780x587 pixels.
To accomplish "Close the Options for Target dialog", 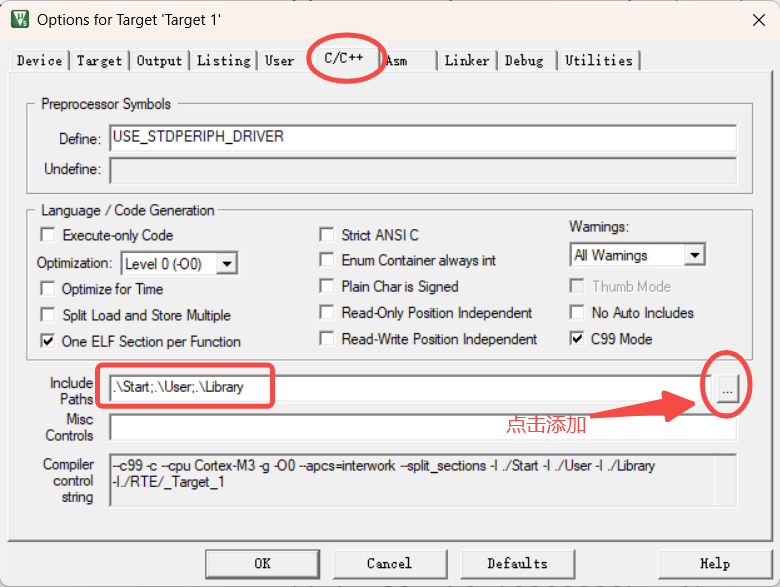I will click(x=759, y=20).
